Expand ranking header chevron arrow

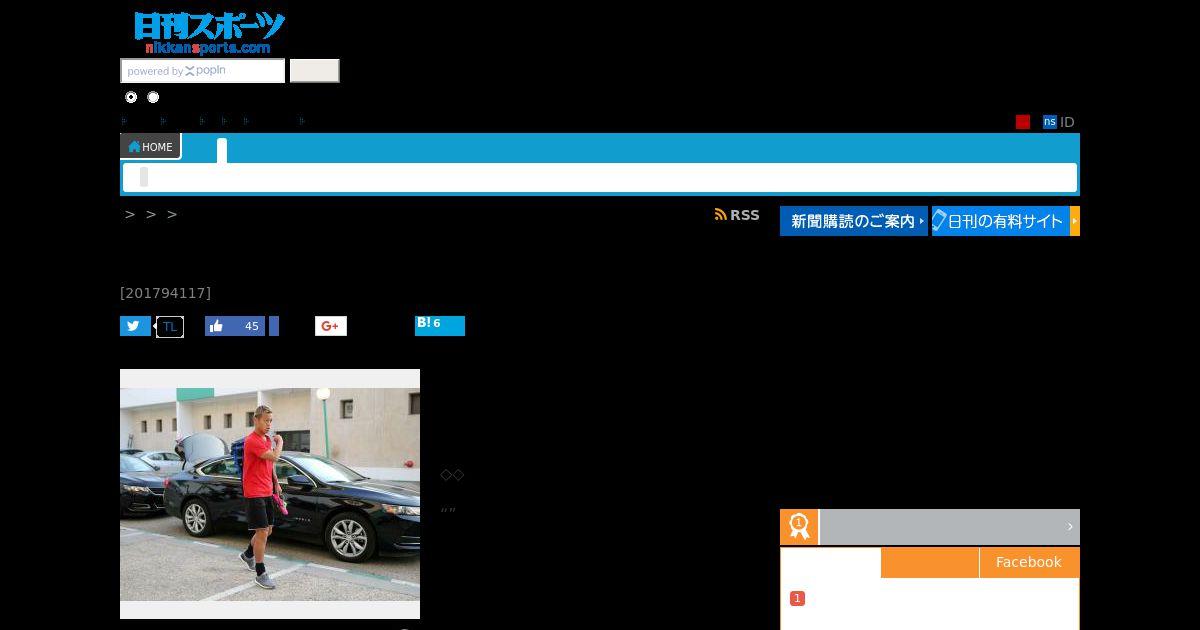(1069, 527)
